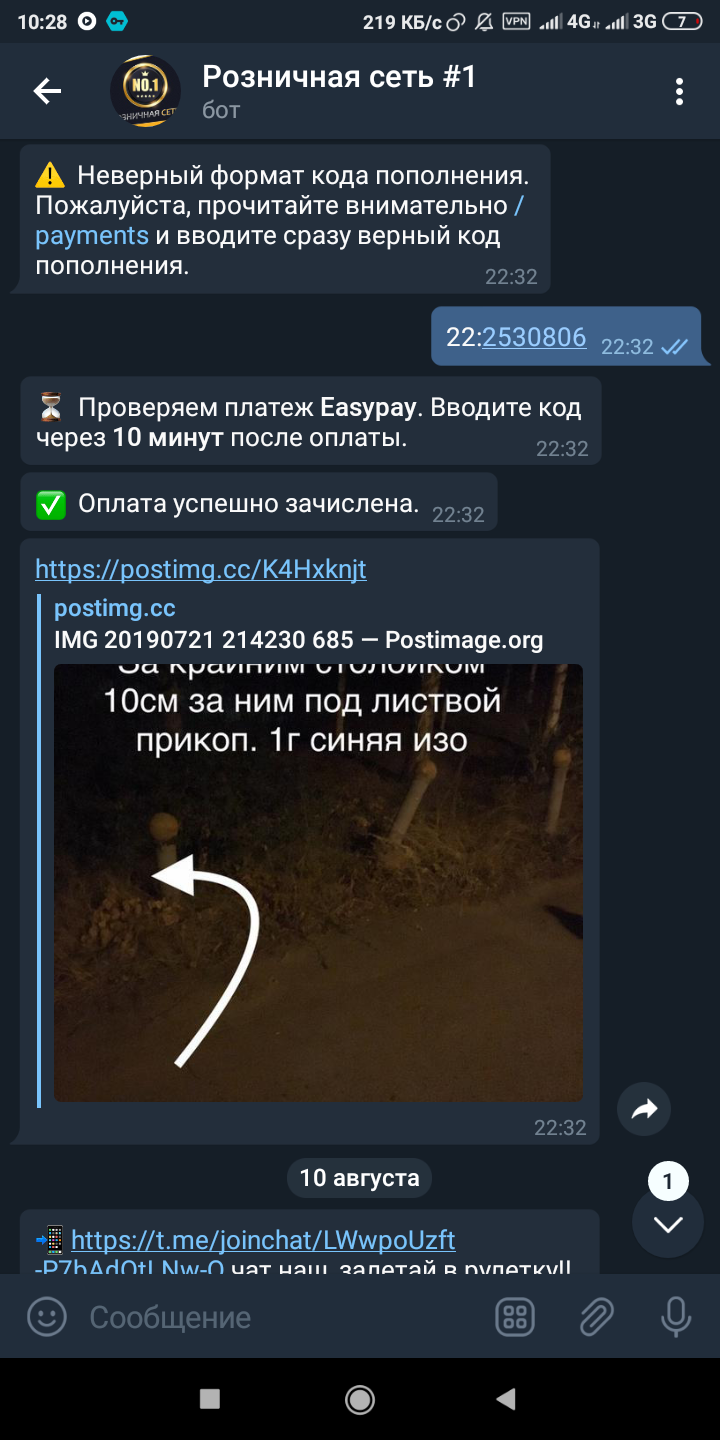Open Розничная сеть #1 chat profile title

339,76
